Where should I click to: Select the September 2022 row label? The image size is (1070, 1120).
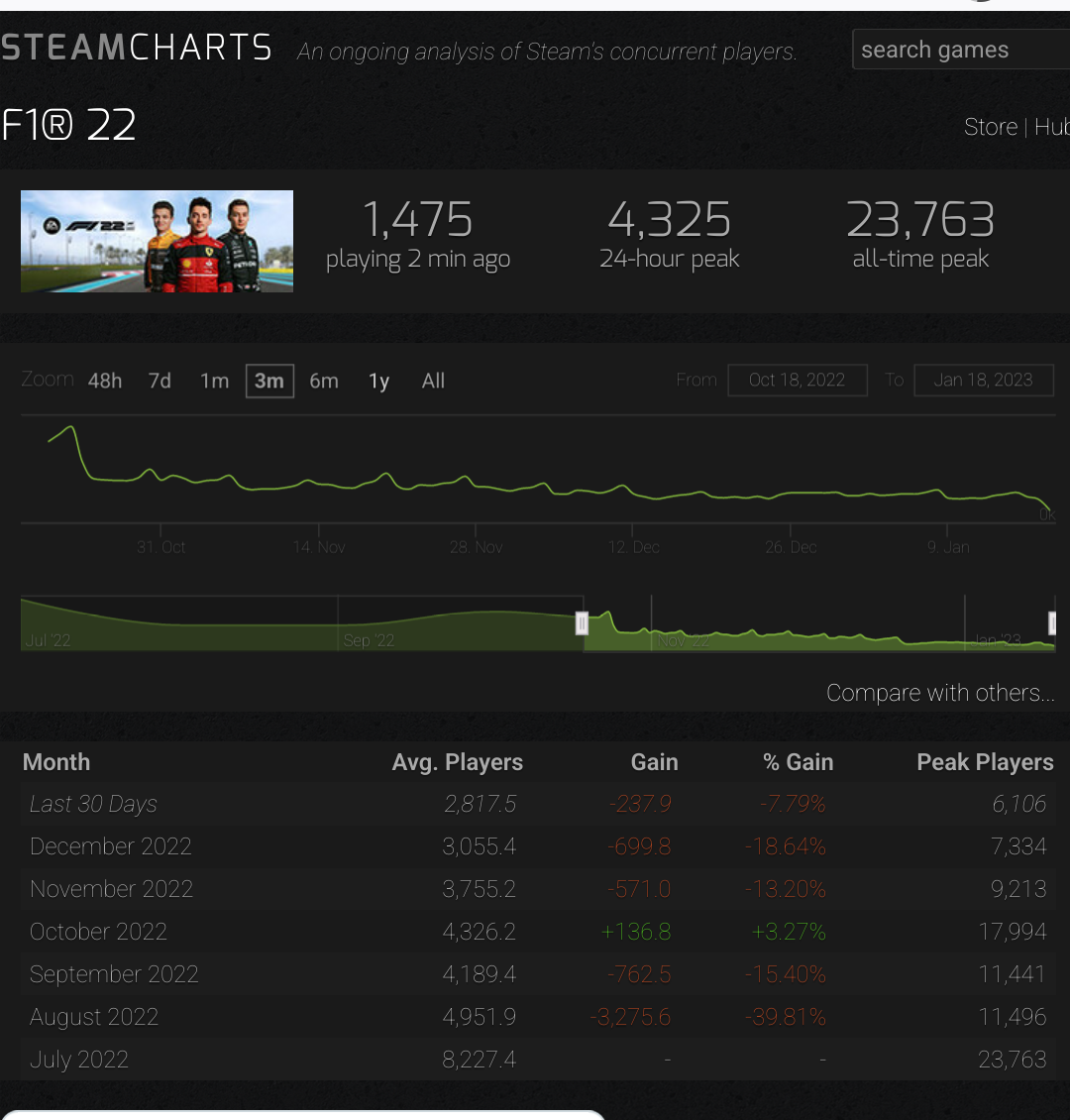[x=114, y=974]
